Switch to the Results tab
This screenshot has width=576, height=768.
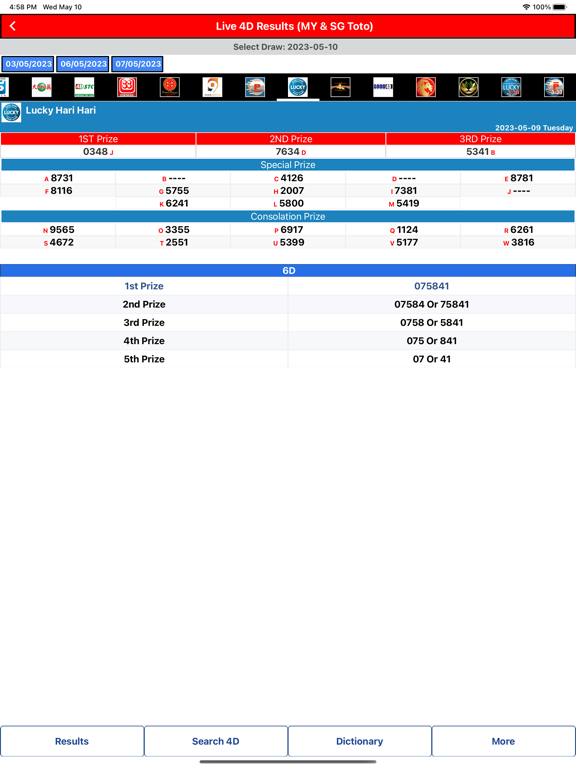pos(72,741)
